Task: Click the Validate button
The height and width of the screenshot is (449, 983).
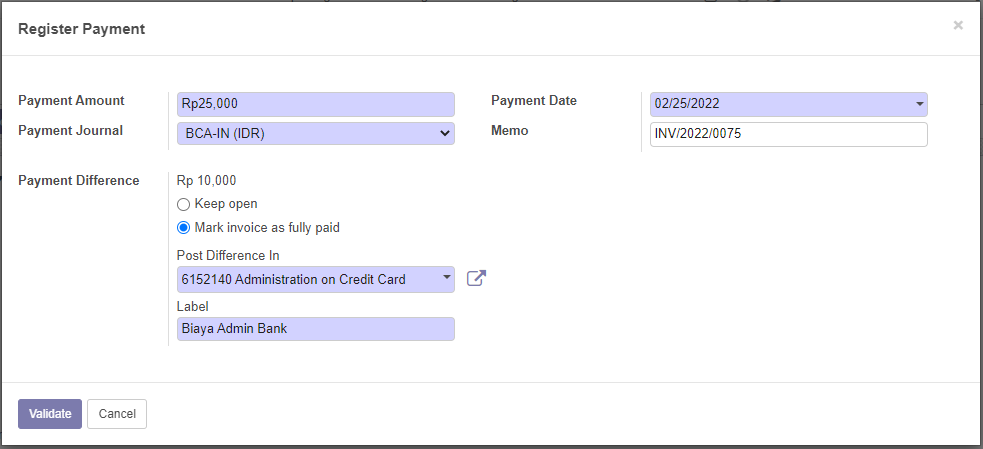Action: [50, 414]
